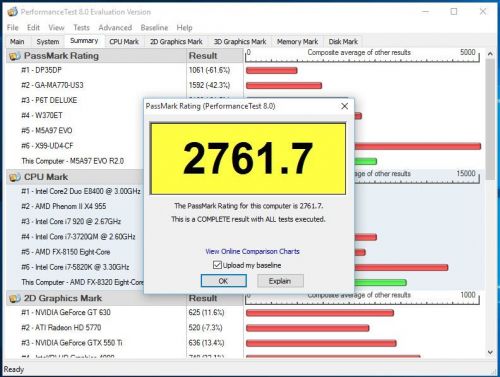Viewport: 500px width, 377px height.
Task: Select Intel Core i7-5820K row
Action: coord(75,267)
